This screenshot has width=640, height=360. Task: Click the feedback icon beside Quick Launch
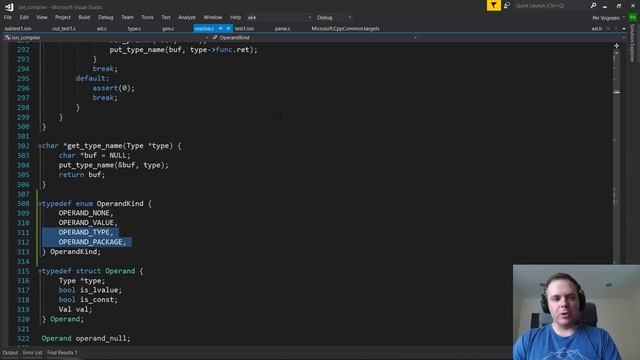[x=507, y=5]
